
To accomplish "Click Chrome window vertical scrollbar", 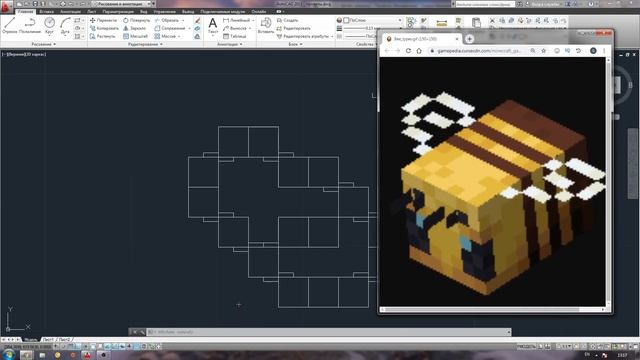I will pos(608,182).
